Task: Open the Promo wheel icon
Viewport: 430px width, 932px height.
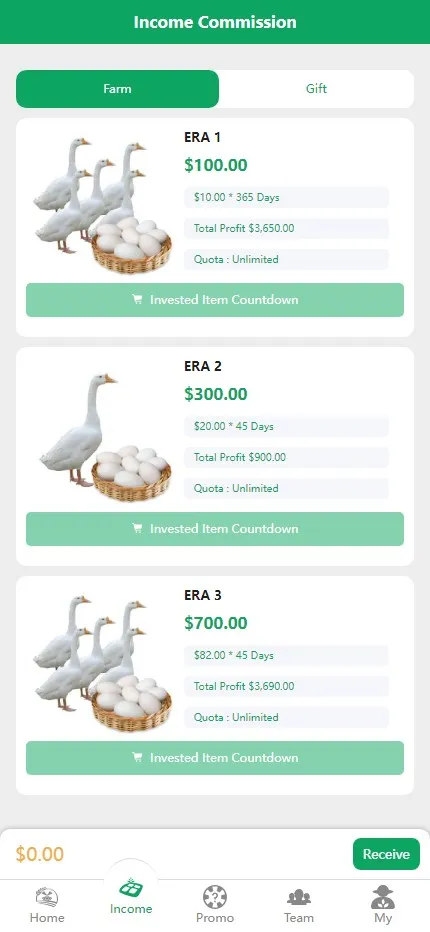Action: (215, 896)
